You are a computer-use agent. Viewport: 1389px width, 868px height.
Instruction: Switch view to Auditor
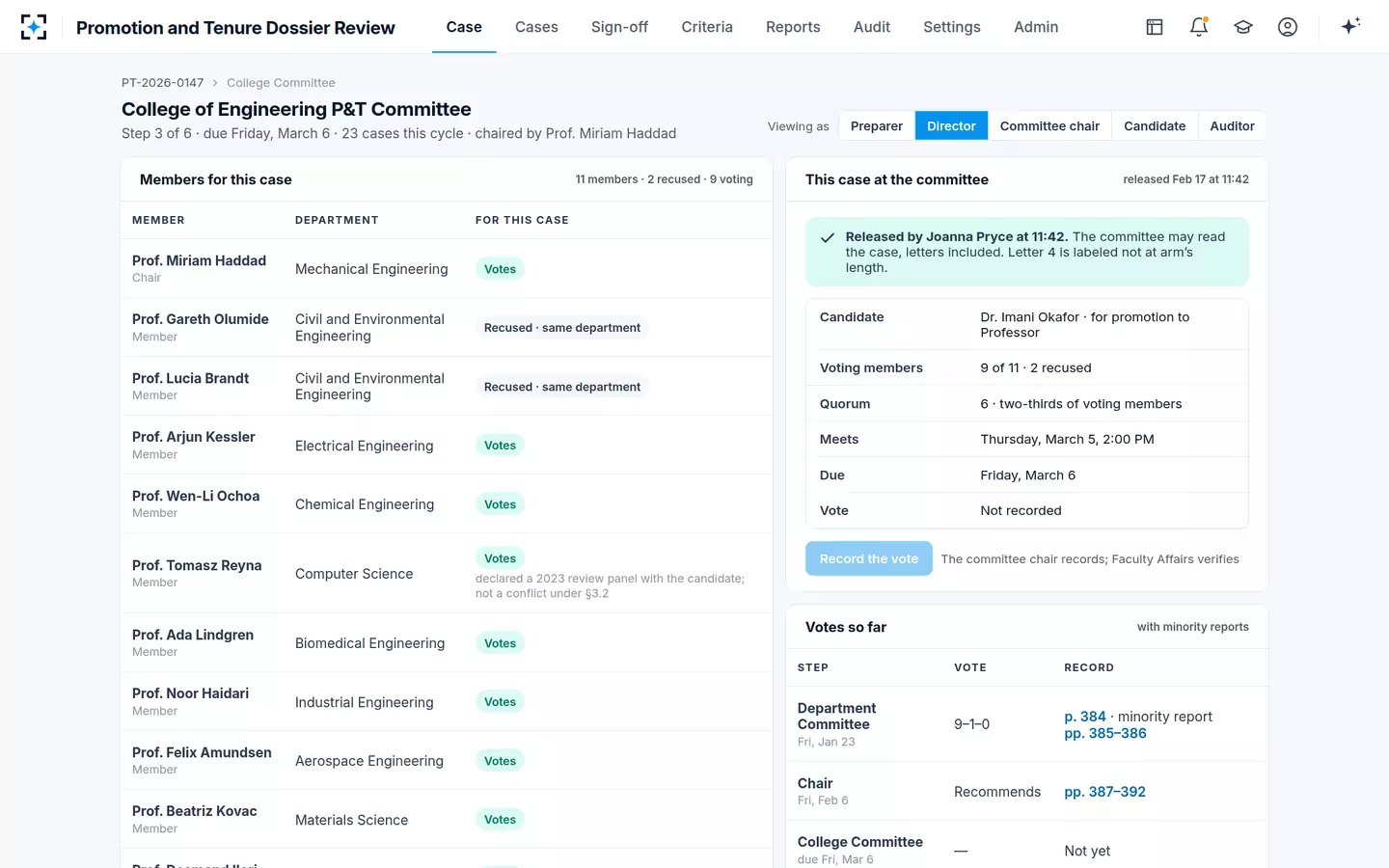pyautogui.click(x=1232, y=126)
